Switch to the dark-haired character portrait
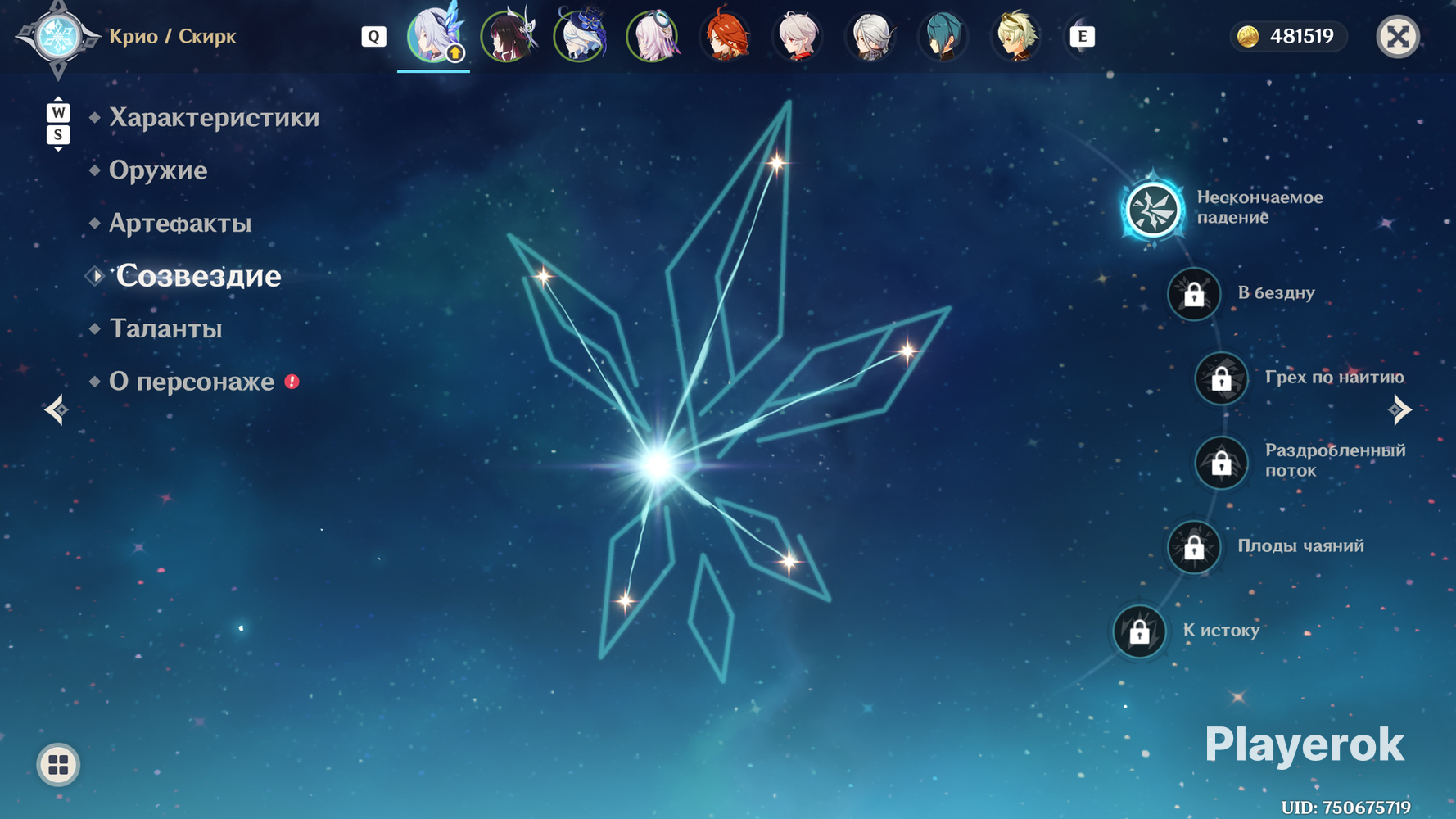Viewport: 1456px width, 819px height. 507,36
